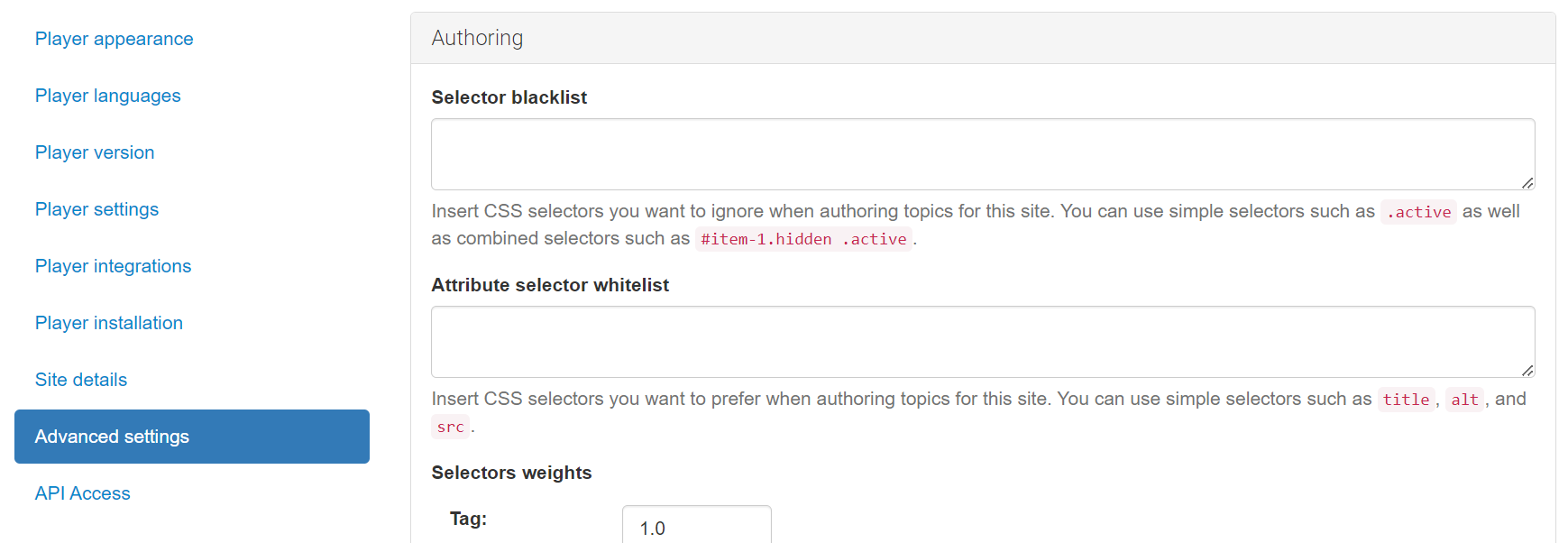Viewport: 1568px width, 543px height.
Task: Go to Player installation instructions
Action: click(108, 323)
